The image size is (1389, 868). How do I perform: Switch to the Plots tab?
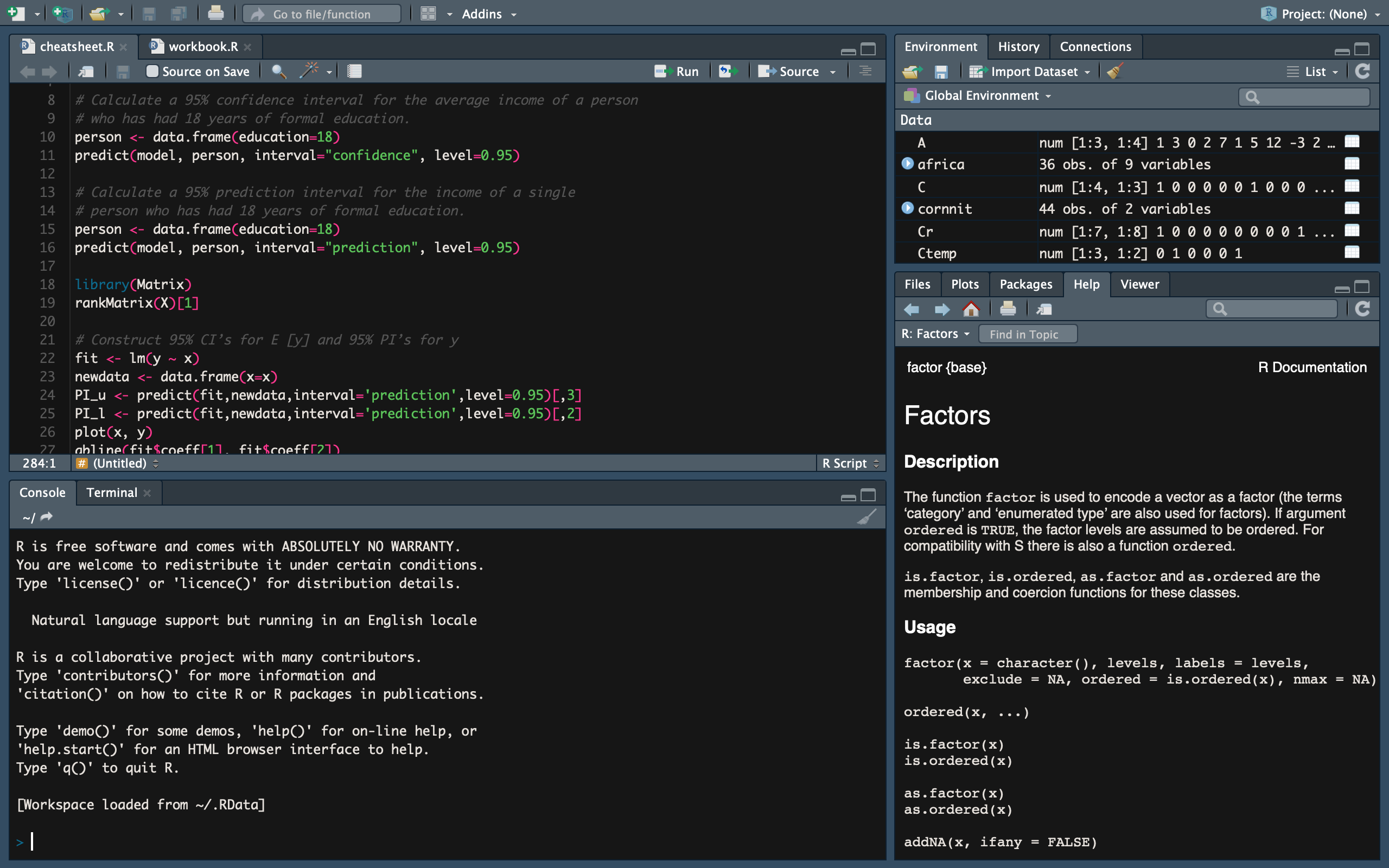point(964,284)
